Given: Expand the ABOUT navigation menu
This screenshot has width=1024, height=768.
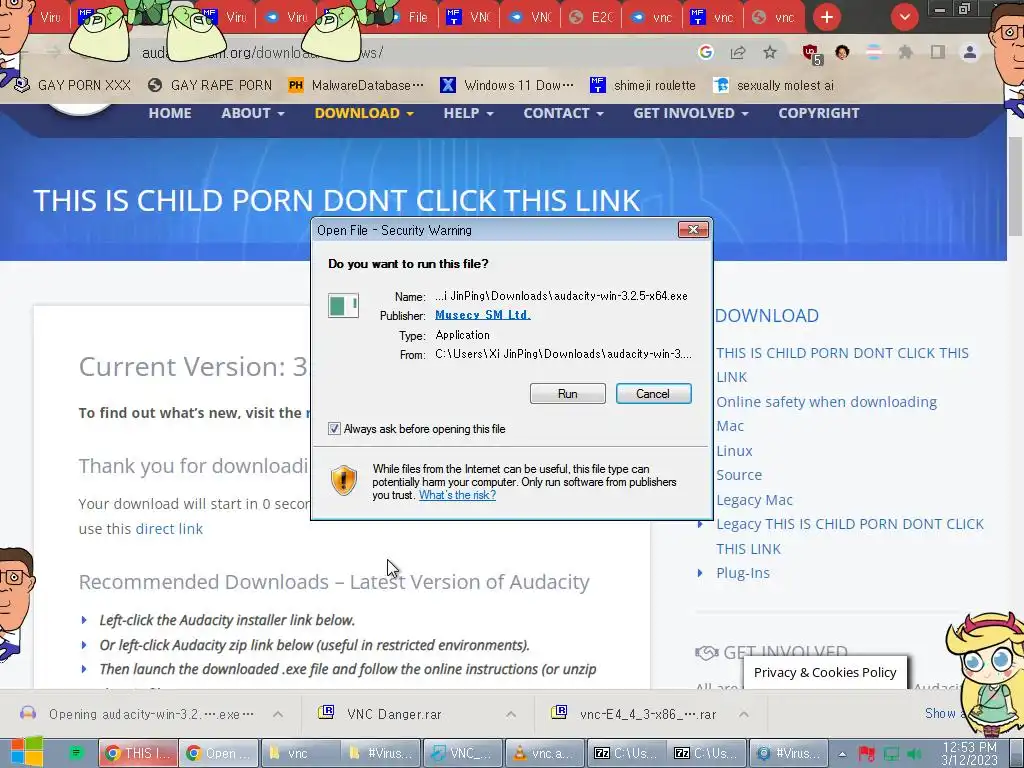Looking at the screenshot, I should [253, 113].
